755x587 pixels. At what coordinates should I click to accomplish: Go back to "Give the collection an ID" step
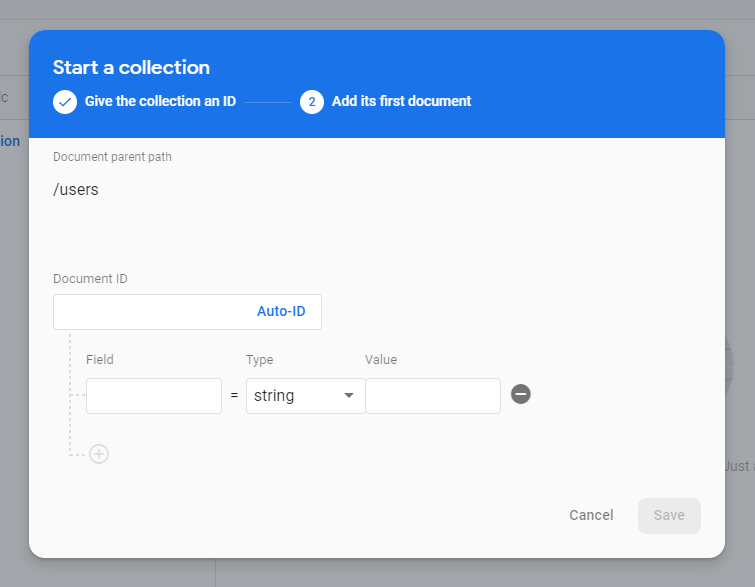(x=160, y=101)
